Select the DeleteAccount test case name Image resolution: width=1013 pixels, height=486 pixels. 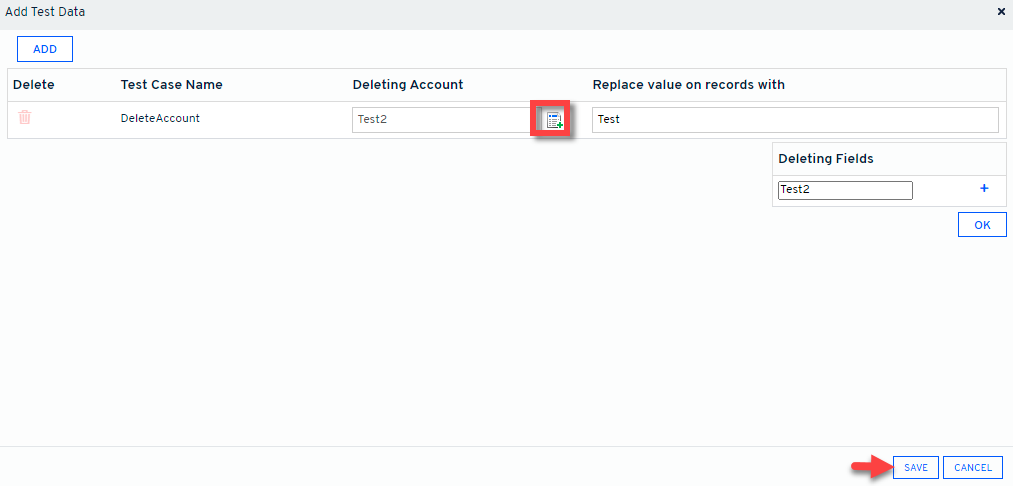(x=160, y=118)
